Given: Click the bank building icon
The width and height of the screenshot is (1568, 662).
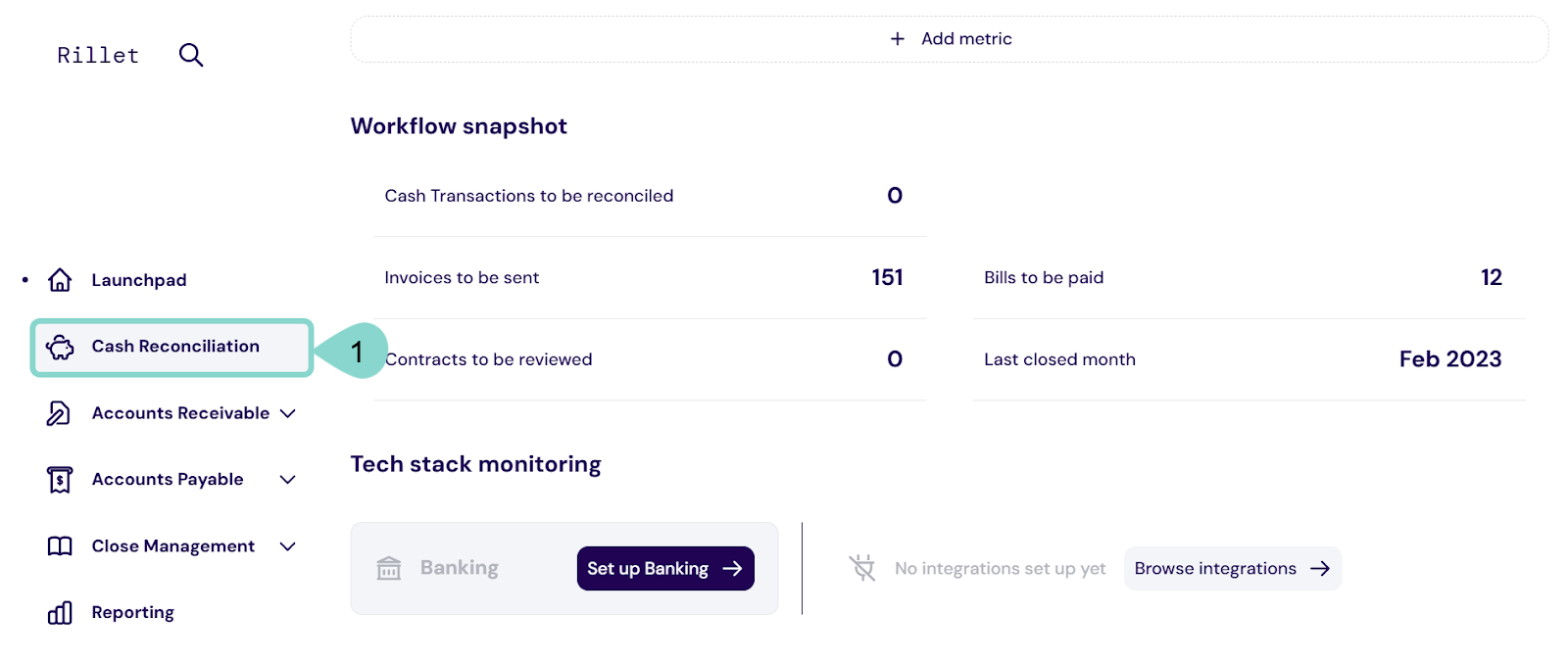Looking at the screenshot, I should (x=389, y=569).
